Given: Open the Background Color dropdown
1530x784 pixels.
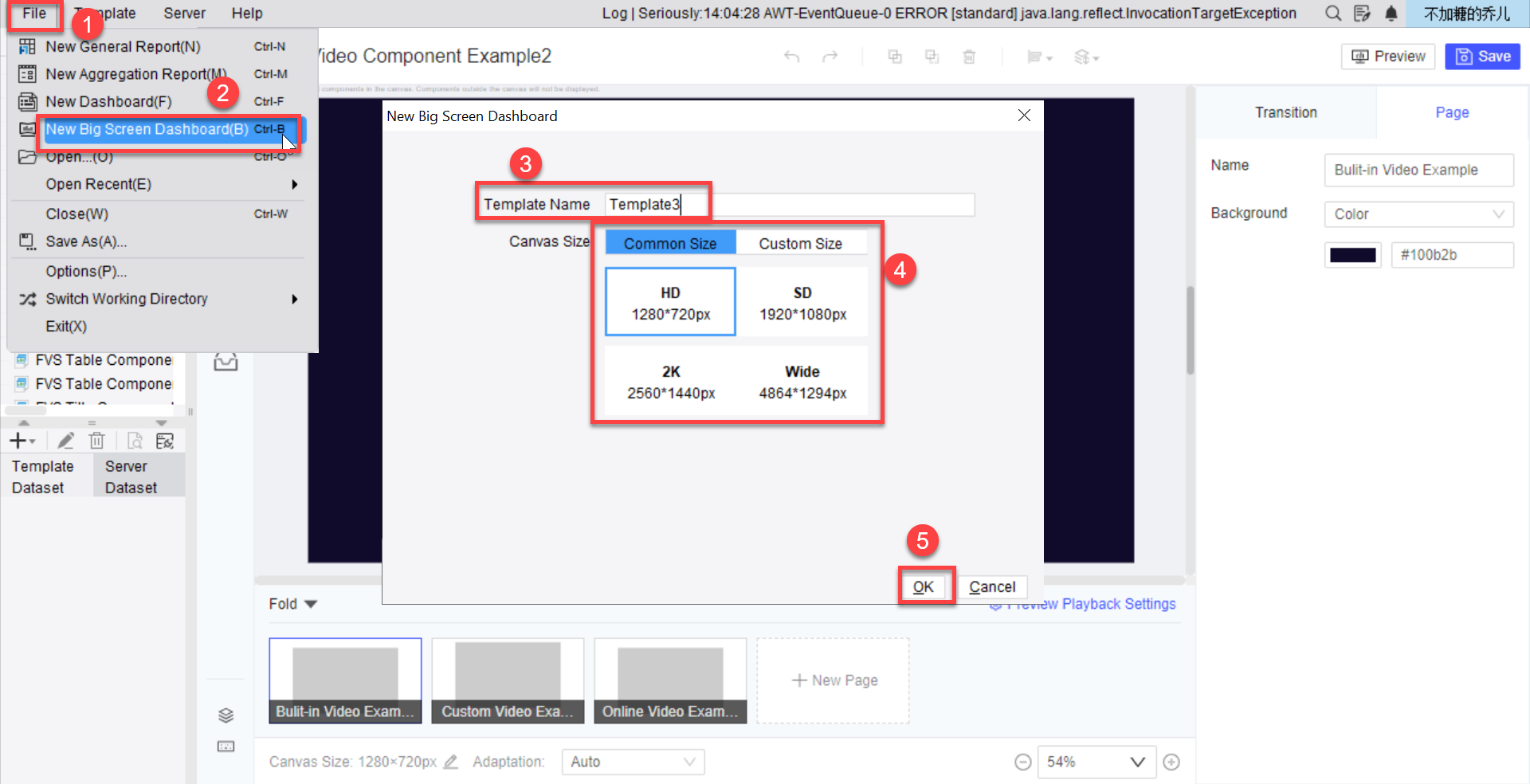Looking at the screenshot, I should point(1418,214).
